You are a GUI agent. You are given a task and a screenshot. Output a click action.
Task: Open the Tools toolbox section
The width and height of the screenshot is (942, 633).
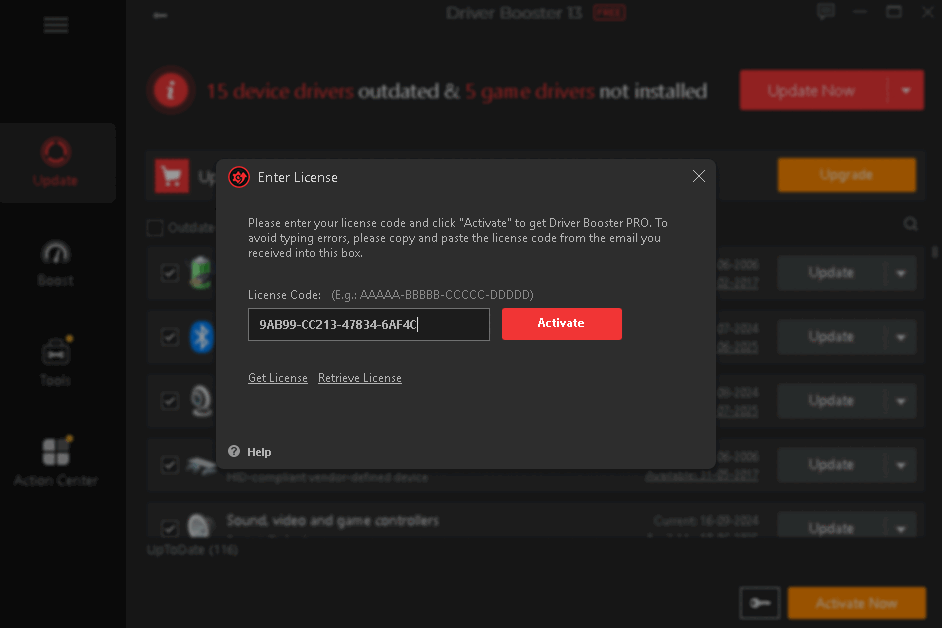[x=56, y=361]
